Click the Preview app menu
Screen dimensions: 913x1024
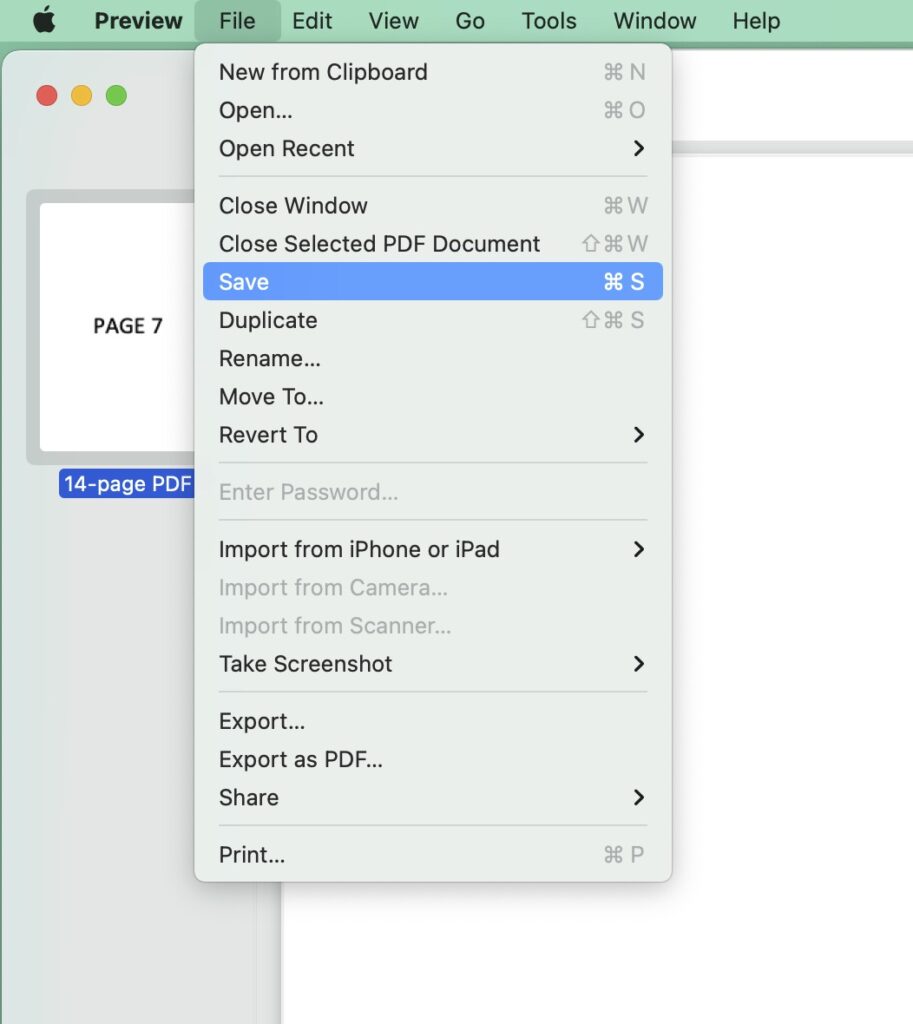click(x=138, y=20)
